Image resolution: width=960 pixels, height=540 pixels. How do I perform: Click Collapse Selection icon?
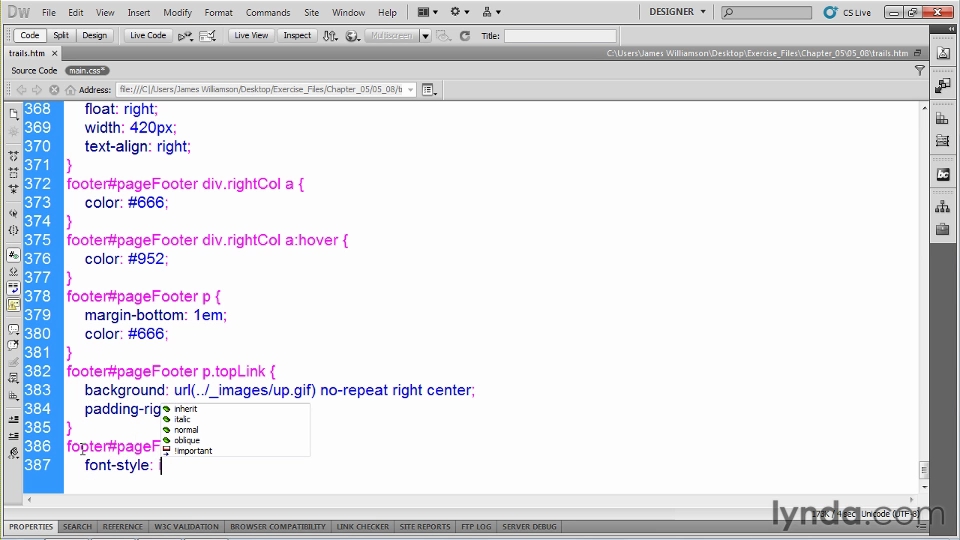pos(13,173)
